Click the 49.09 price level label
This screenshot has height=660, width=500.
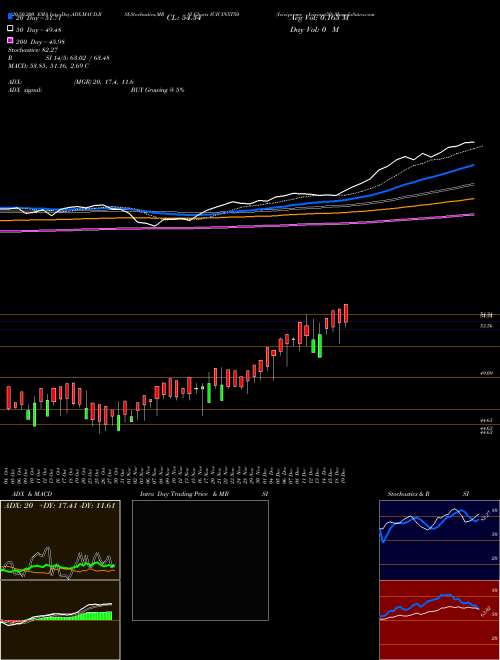(486, 373)
